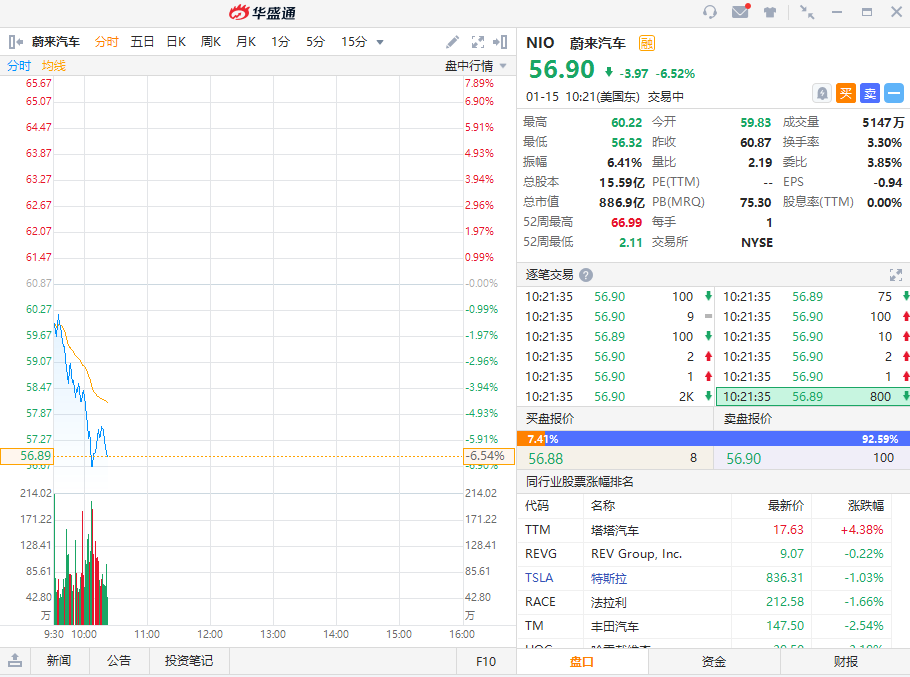Collapse the left panel beside 蔚来汽车
This screenshot has width=910, height=677.
pos(16,42)
